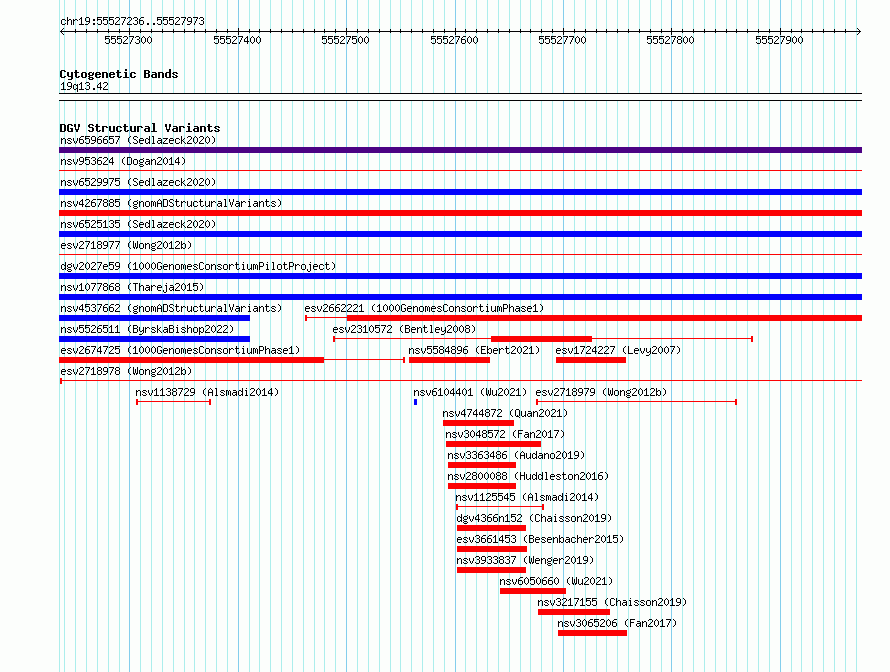Open esv2674725 (1000GenomesConsortiumPhase1) label
890x672 pixels.
180,350
